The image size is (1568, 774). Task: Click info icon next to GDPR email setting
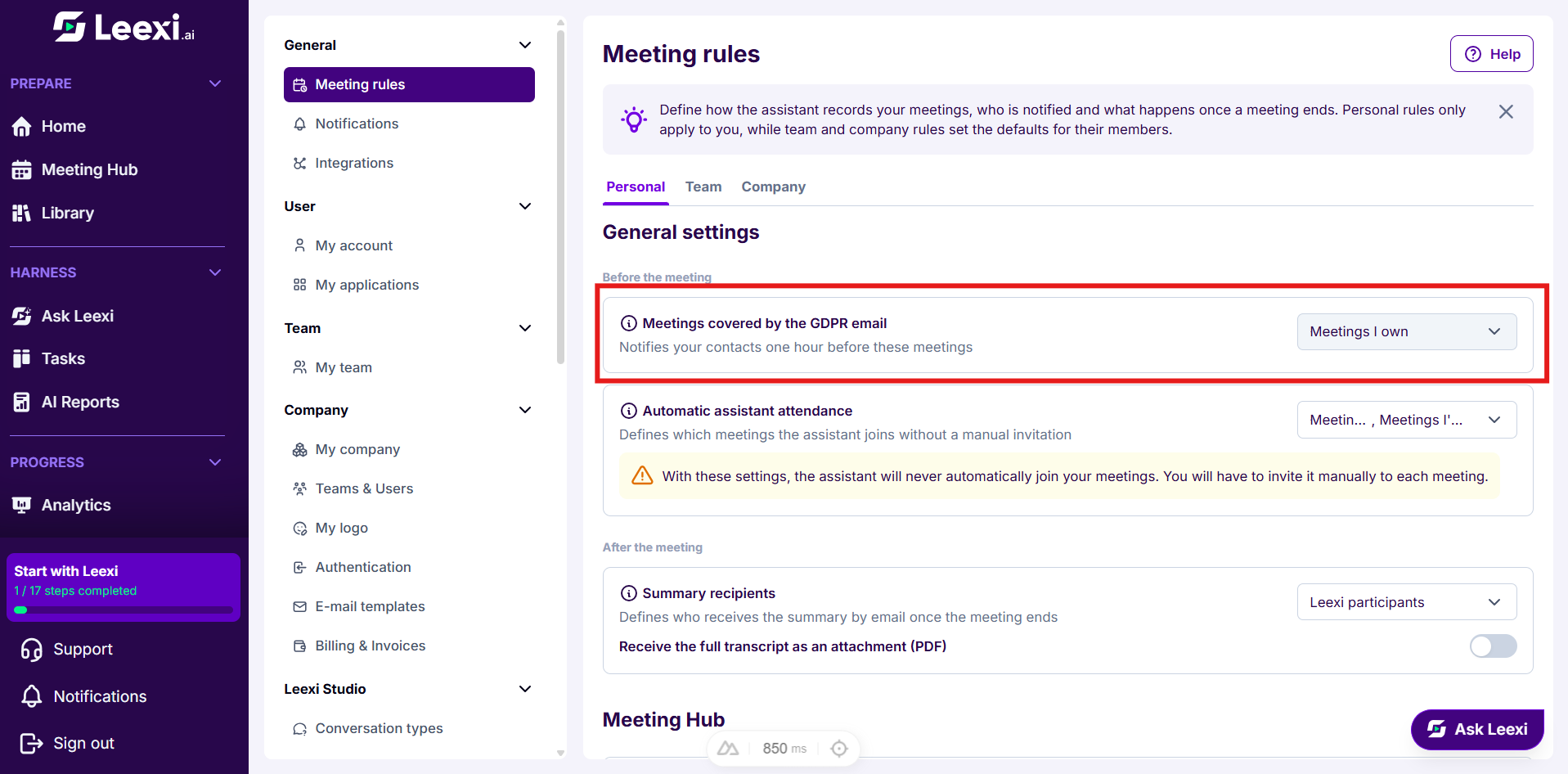[x=628, y=323]
